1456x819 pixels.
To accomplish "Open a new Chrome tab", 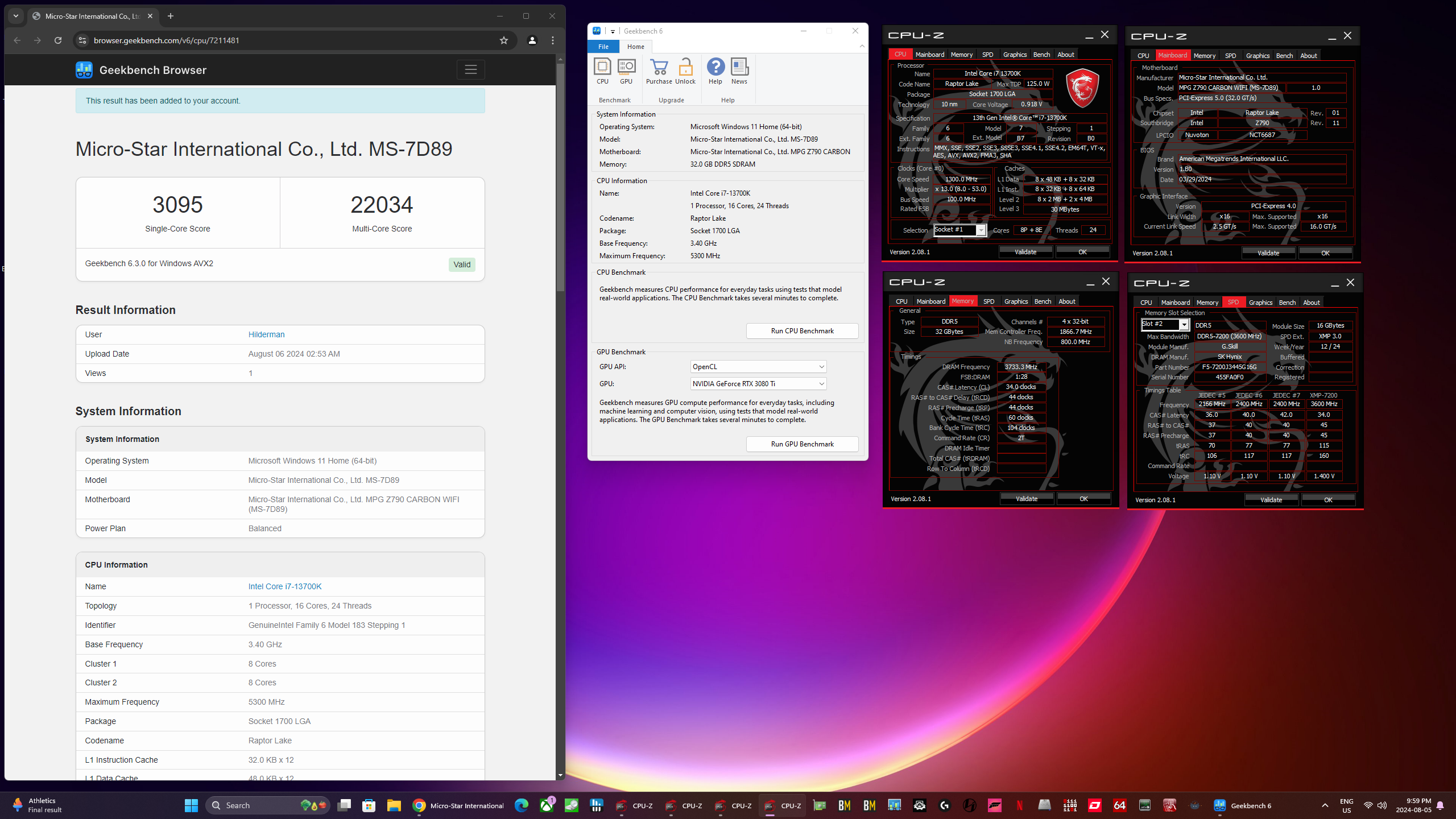I will click(x=171, y=16).
